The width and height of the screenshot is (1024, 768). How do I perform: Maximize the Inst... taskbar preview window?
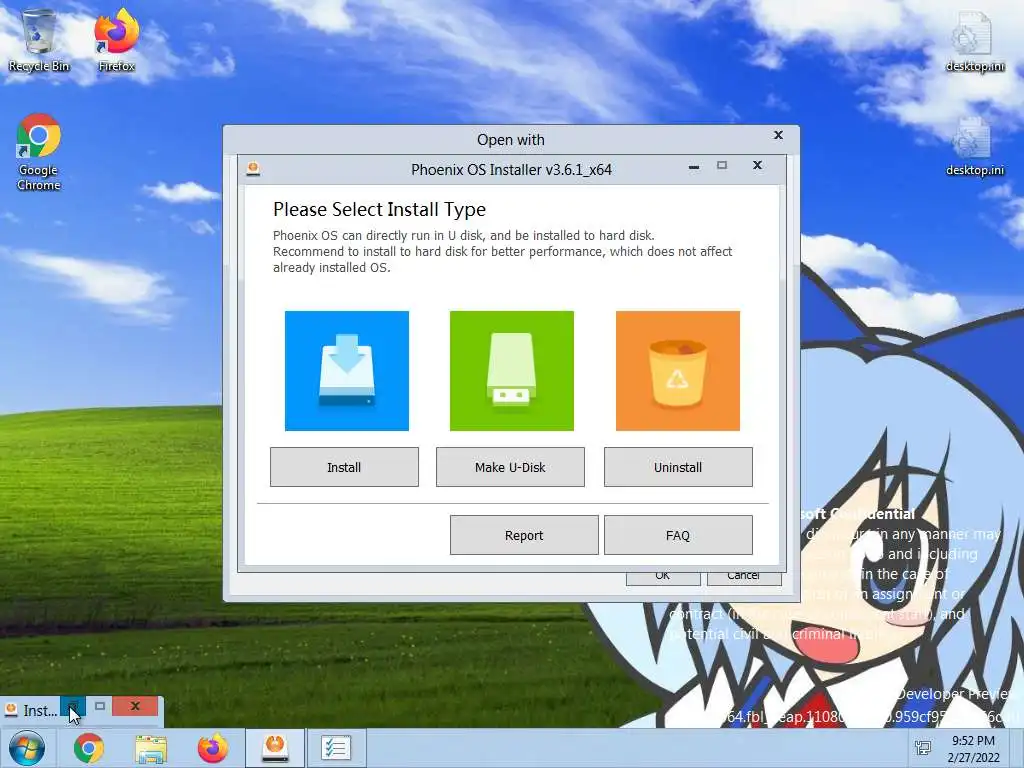100,706
